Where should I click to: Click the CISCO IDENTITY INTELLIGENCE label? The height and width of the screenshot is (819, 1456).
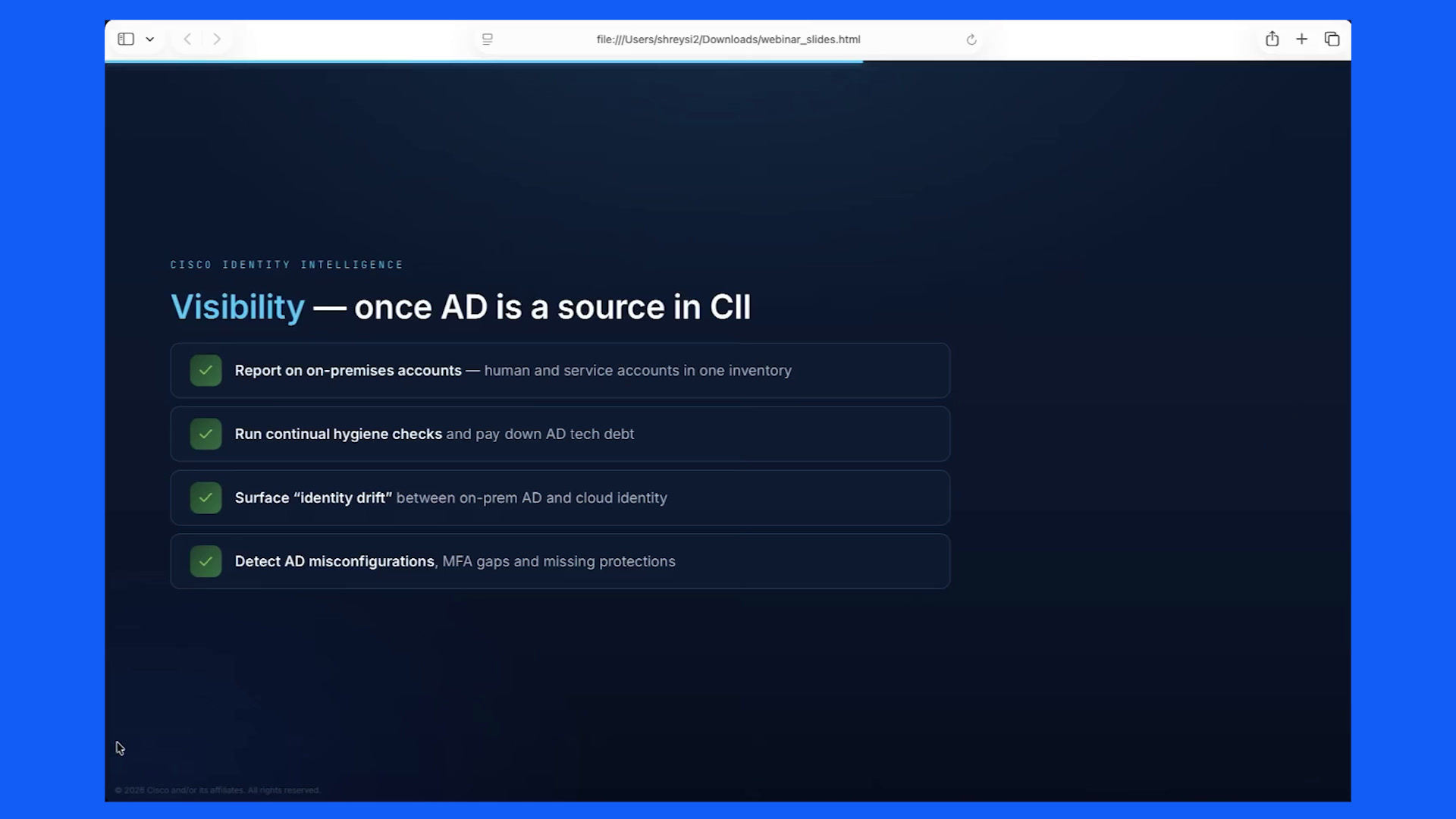pos(287,265)
